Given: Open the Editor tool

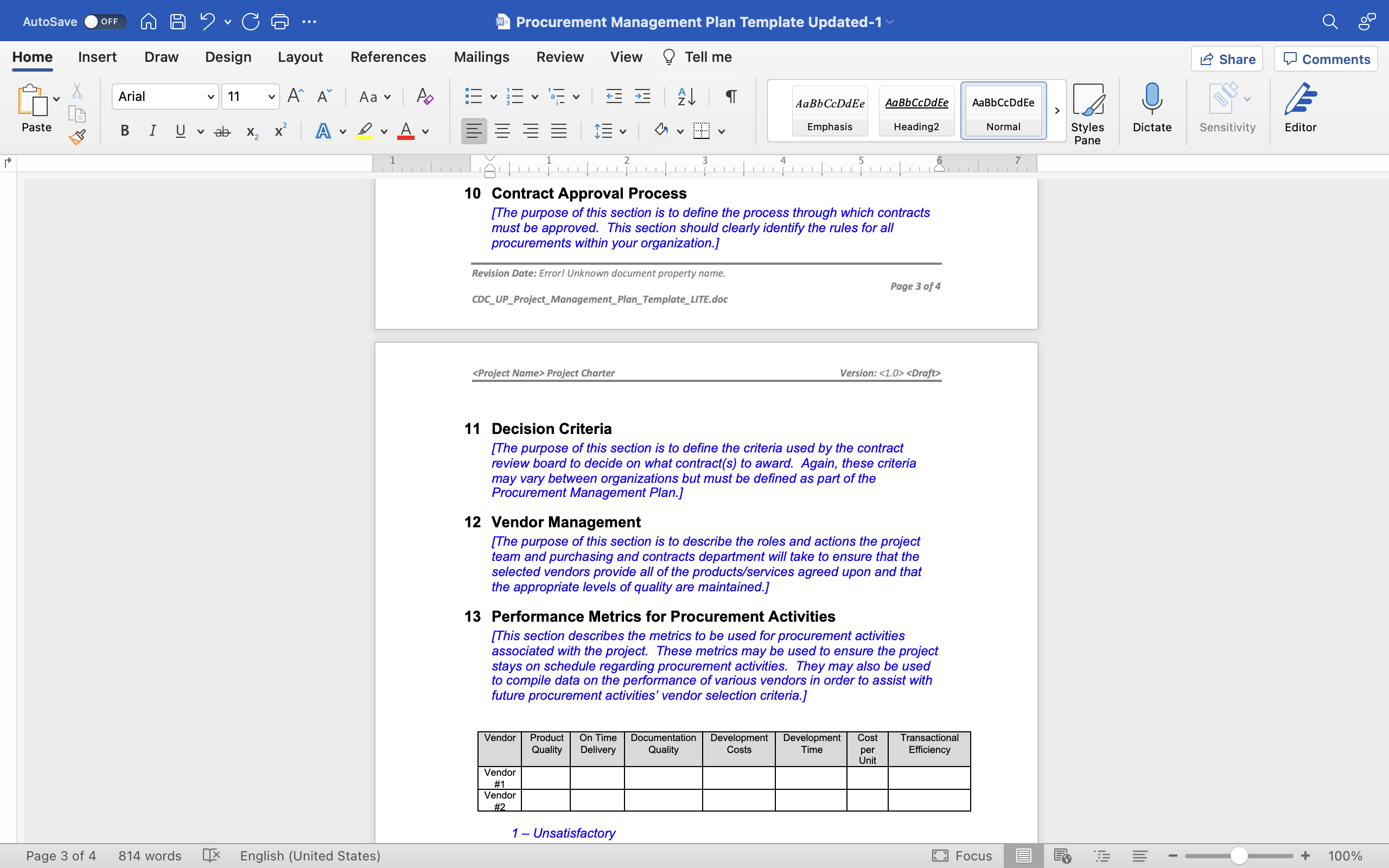Looking at the screenshot, I should click(1300, 108).
